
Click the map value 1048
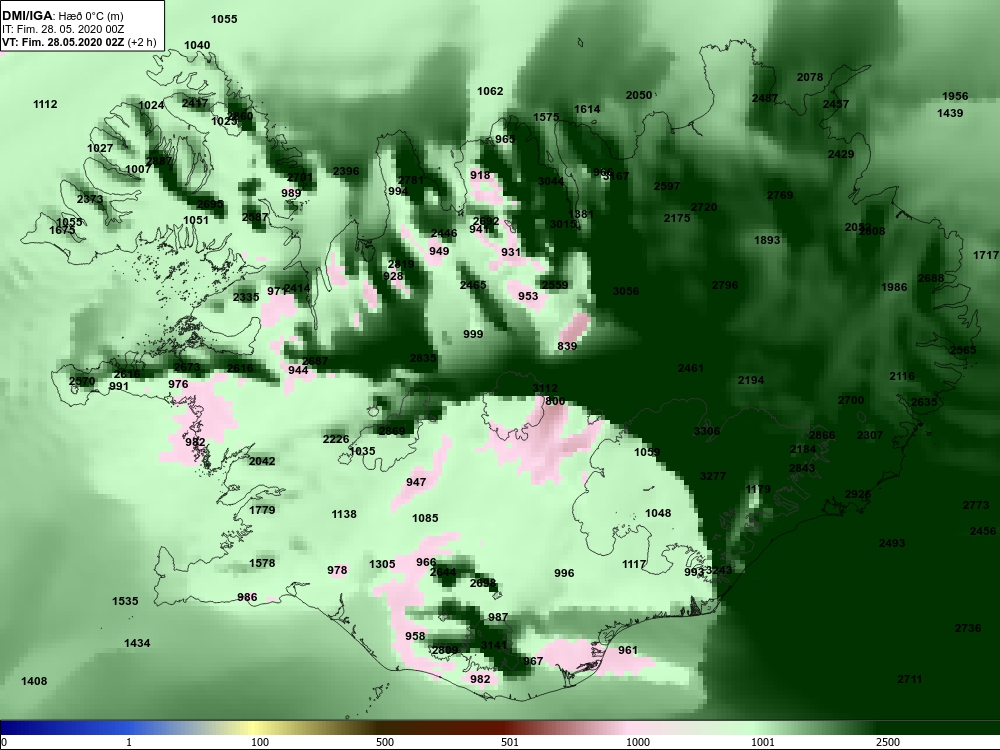pos(658,513)
